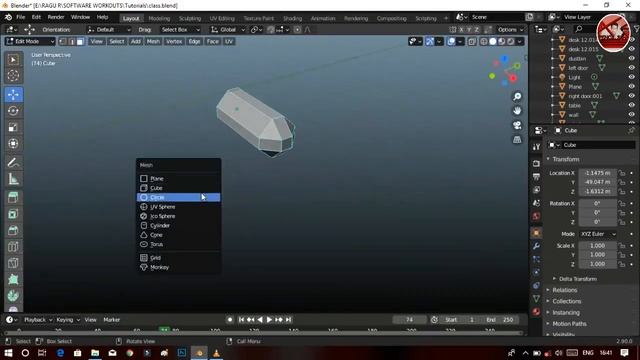The width and height of the screenshot is (640, 360).
Task: Toggle the camera view icon
Action: click(x=517, y=125)
